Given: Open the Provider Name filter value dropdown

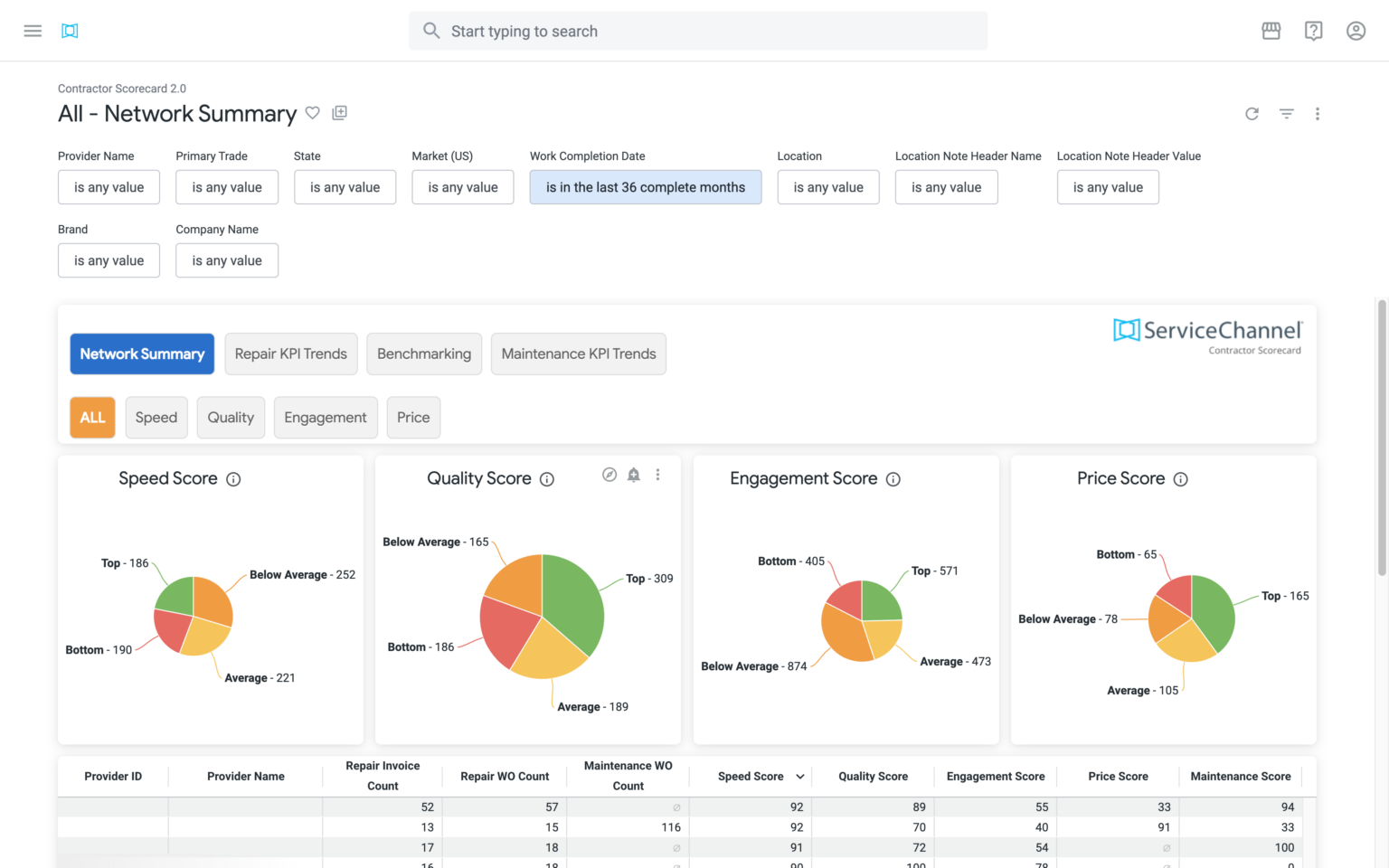Looking at the screenshot, I should coord(109,187).
